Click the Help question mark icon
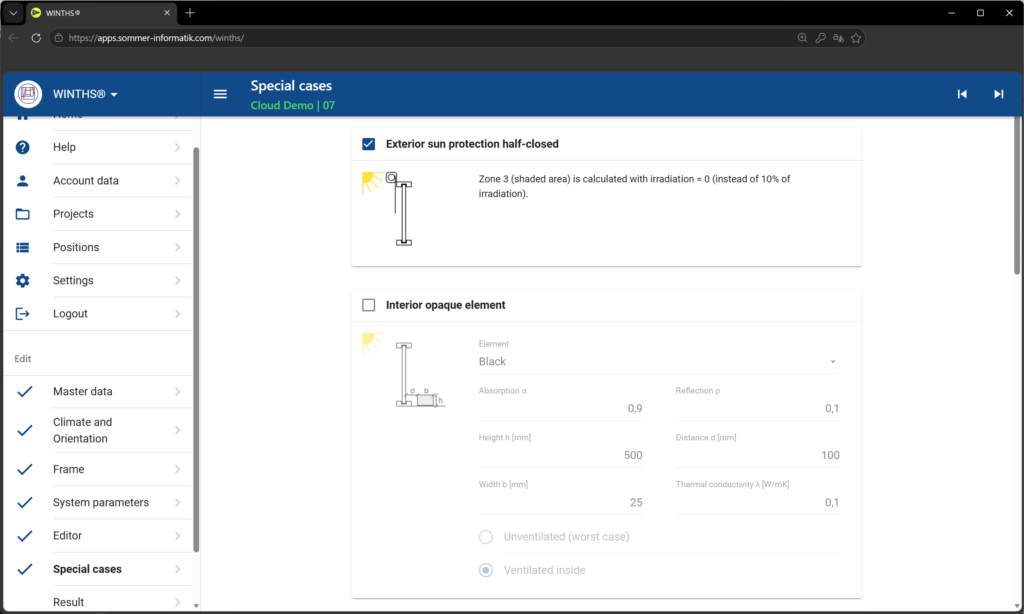 coord(23,148)
